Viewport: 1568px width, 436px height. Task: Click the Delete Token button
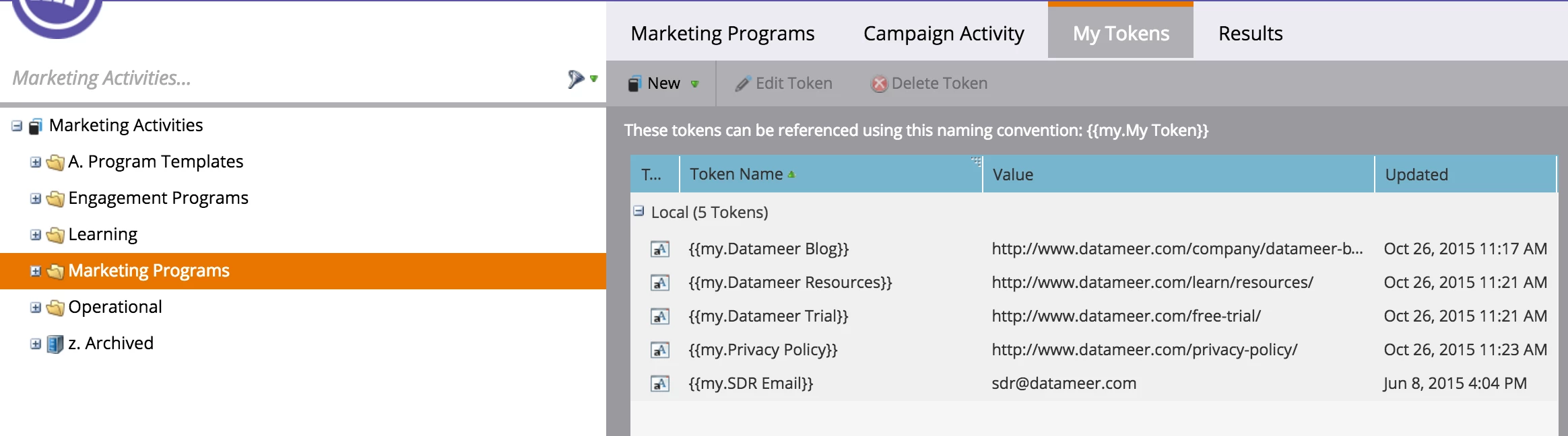[x=929, y=83]
